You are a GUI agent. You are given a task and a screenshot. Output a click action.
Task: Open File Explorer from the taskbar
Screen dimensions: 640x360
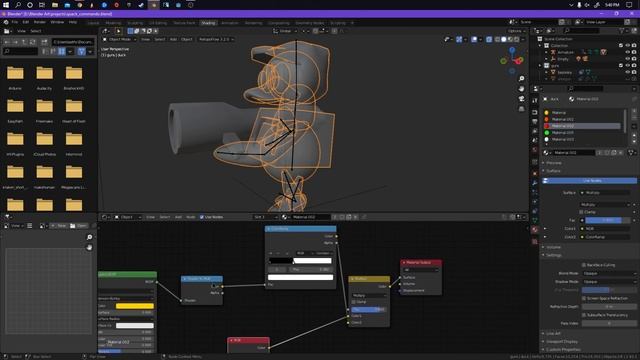pos(55,5)
